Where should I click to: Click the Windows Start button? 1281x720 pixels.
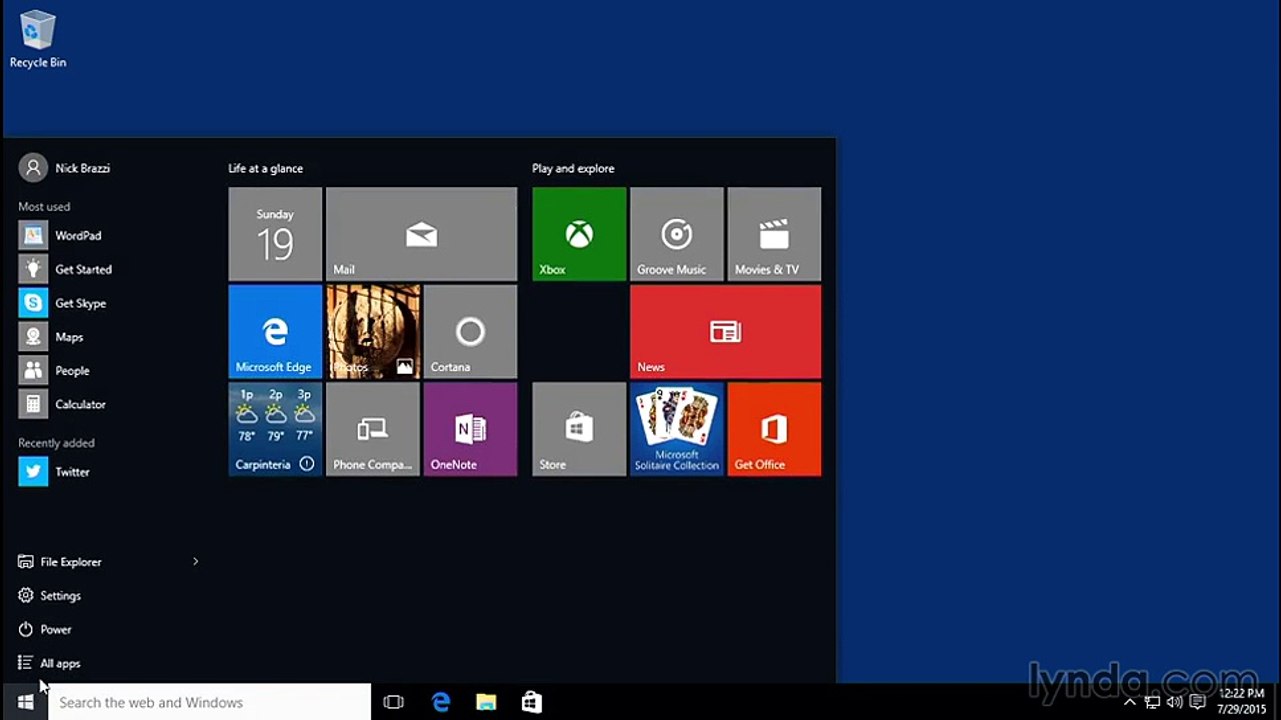25,702
